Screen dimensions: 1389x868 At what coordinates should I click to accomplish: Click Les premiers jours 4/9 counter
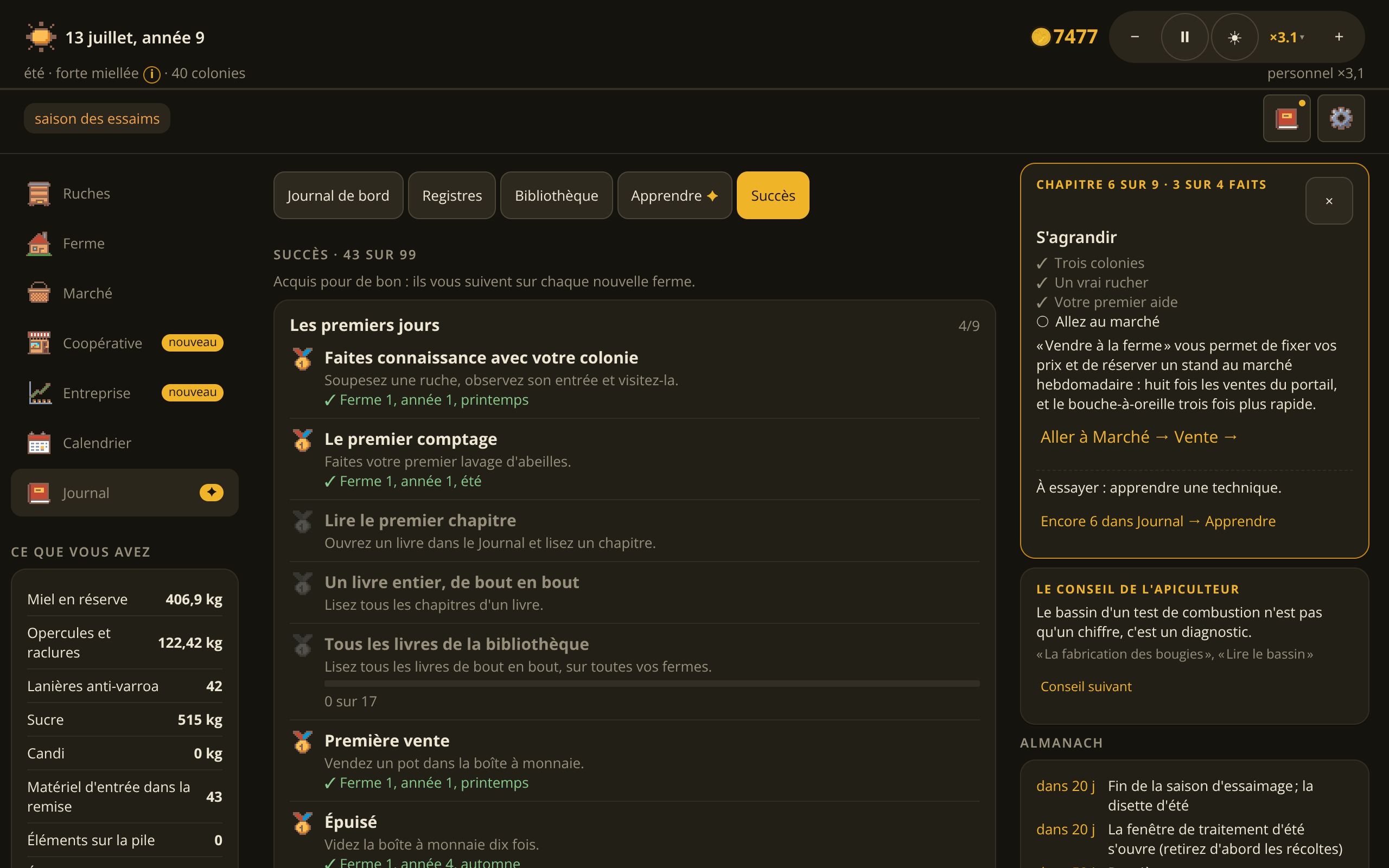coord(969,326)
